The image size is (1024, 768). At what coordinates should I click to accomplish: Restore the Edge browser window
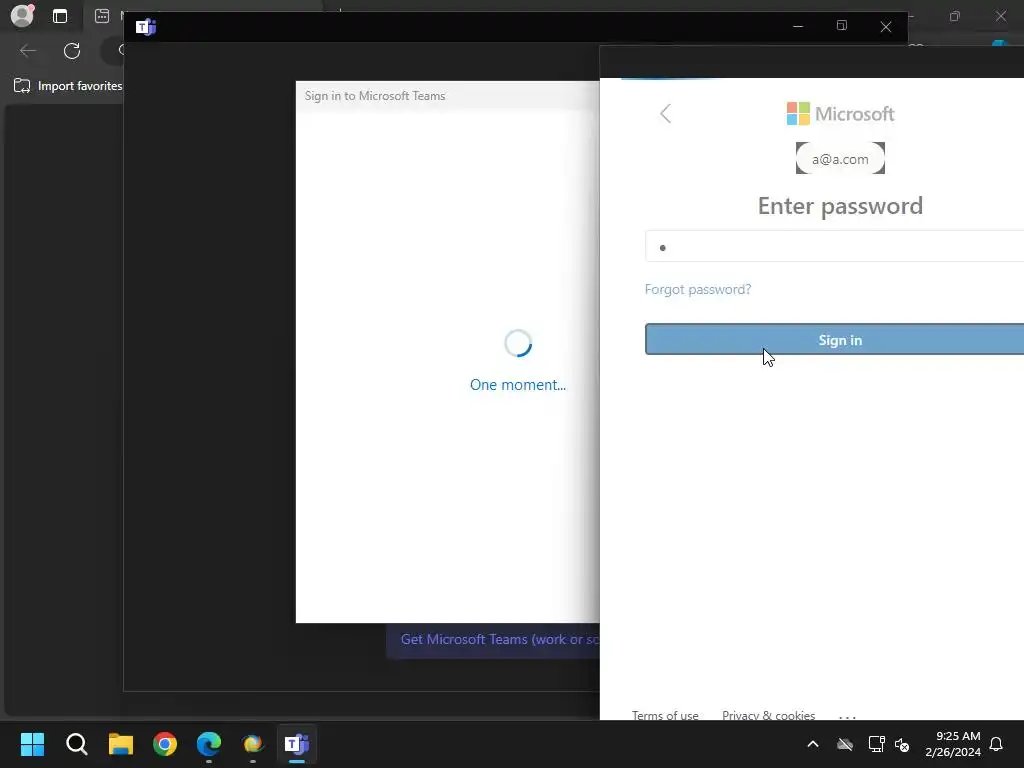pyautogui.click(x=955, y=16)
